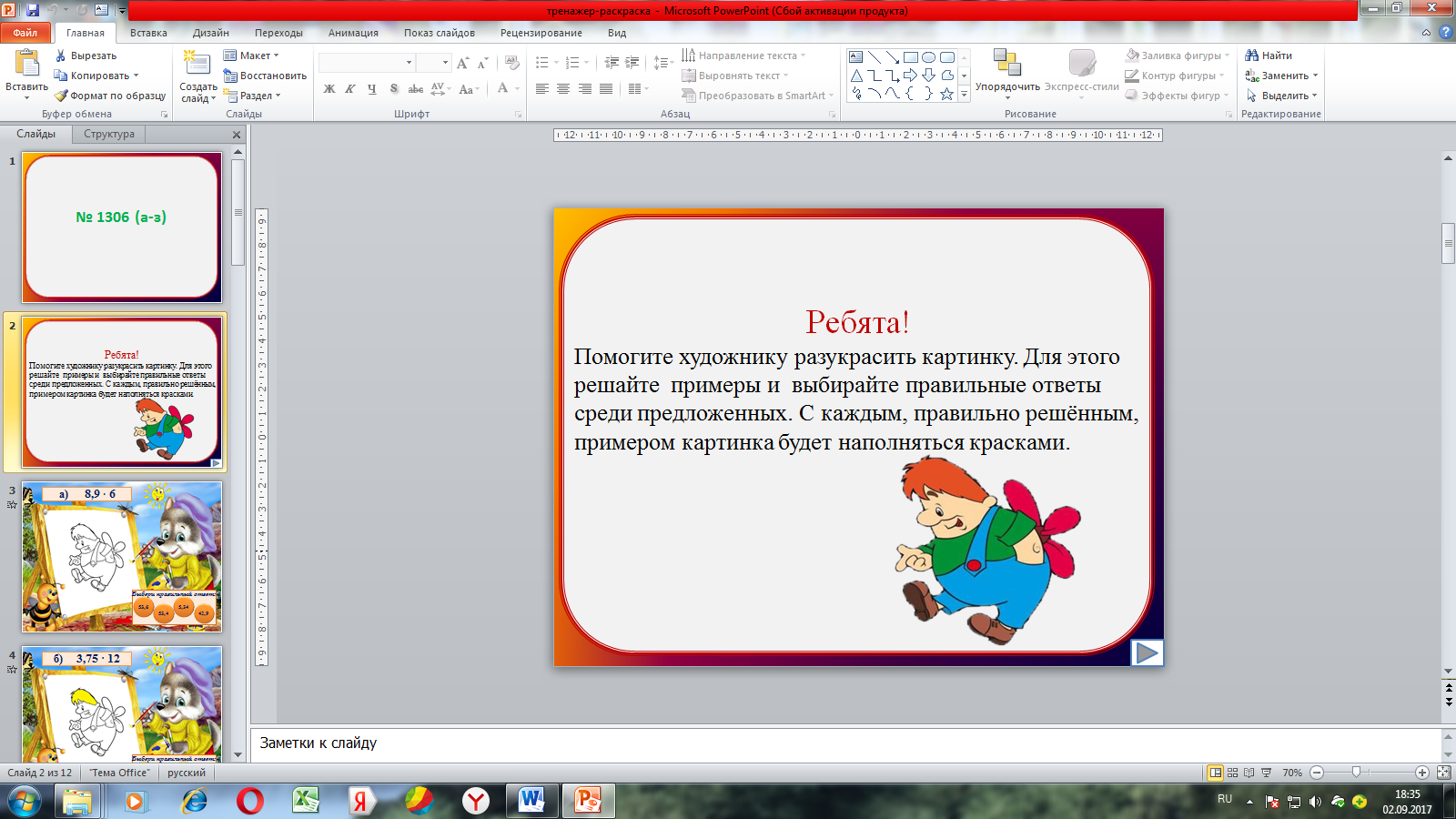Image resolution: width=1456 pixels, height=819 pixels.
Task: Select the text box shape in the gallery
Action: coord(856,56)
